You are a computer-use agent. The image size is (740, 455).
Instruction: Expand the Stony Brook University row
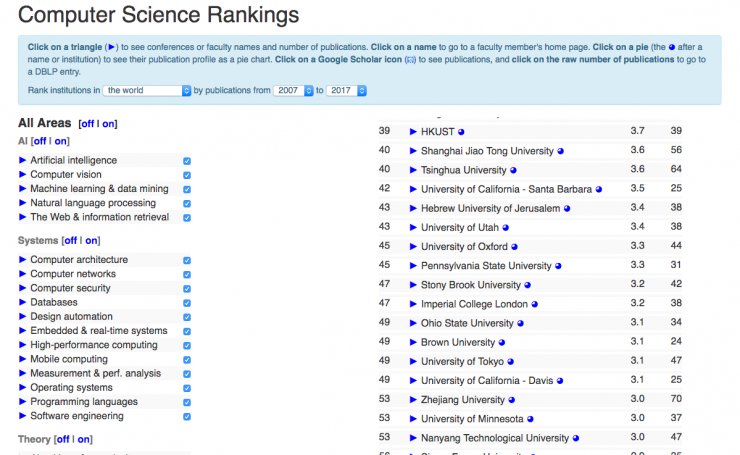(413, 285)
